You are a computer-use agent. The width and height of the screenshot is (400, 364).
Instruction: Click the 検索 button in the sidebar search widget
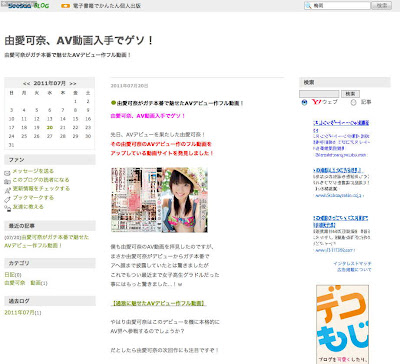tap(350, 94)
